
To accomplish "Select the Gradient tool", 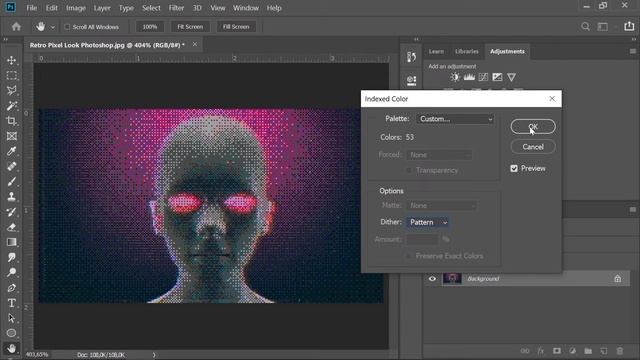I will 11,242.
